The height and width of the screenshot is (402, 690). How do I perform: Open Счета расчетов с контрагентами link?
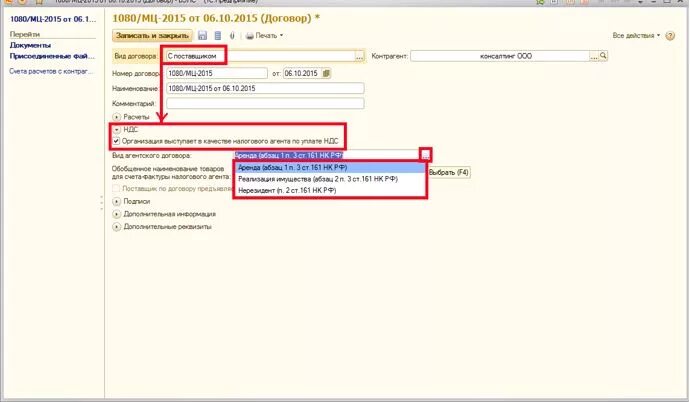click(x=51, y=71)
